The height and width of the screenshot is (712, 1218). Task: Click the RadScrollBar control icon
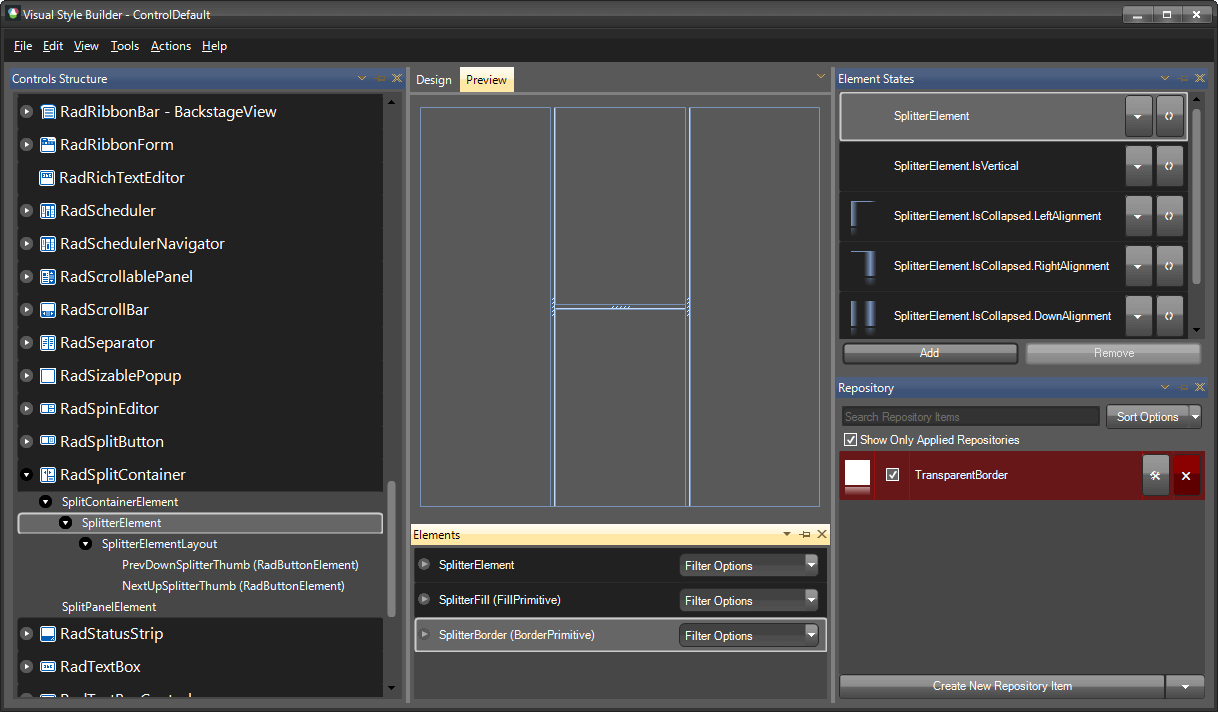48,309
